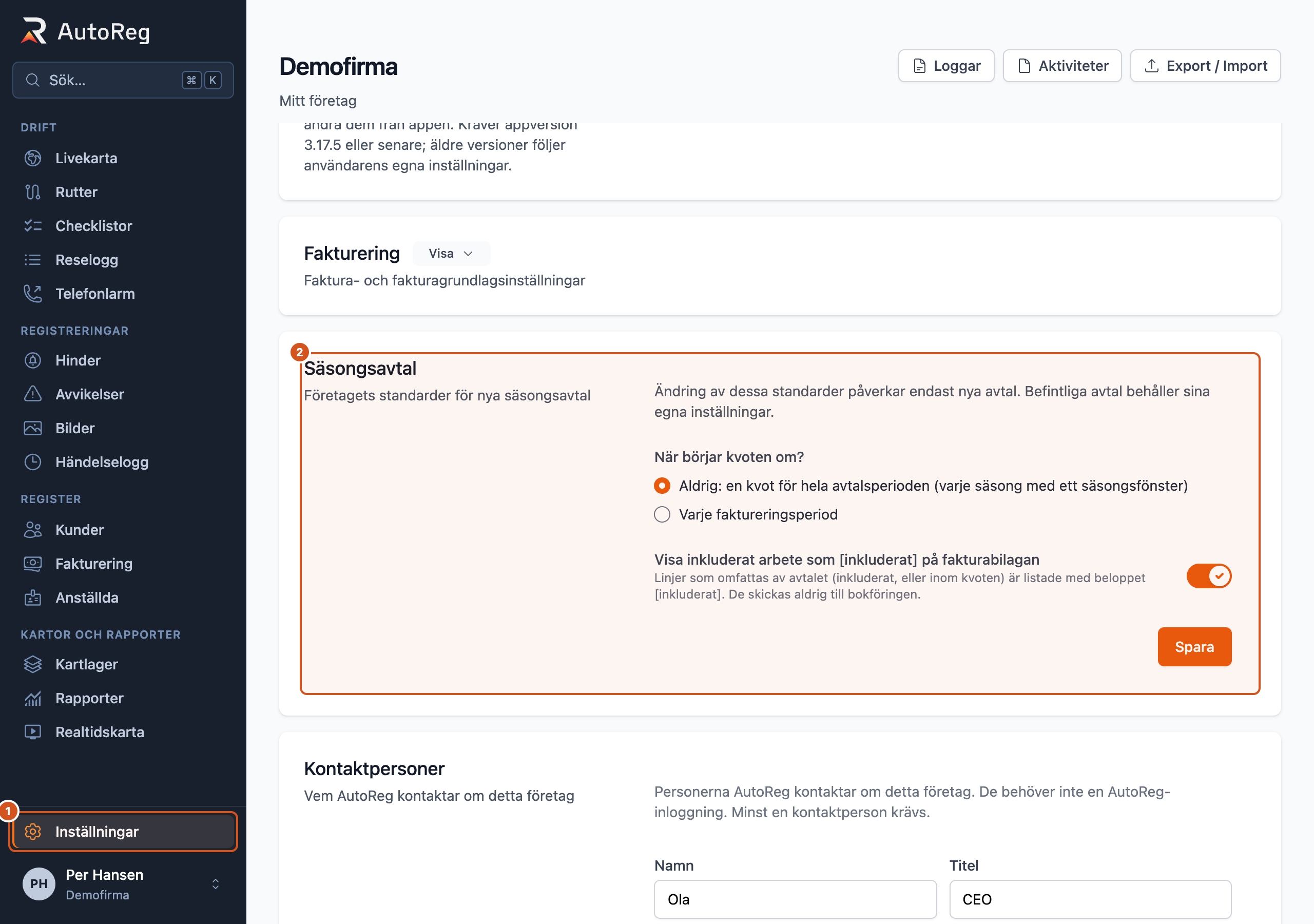
Task: Click the Rutter route icon
Action: 33,192
